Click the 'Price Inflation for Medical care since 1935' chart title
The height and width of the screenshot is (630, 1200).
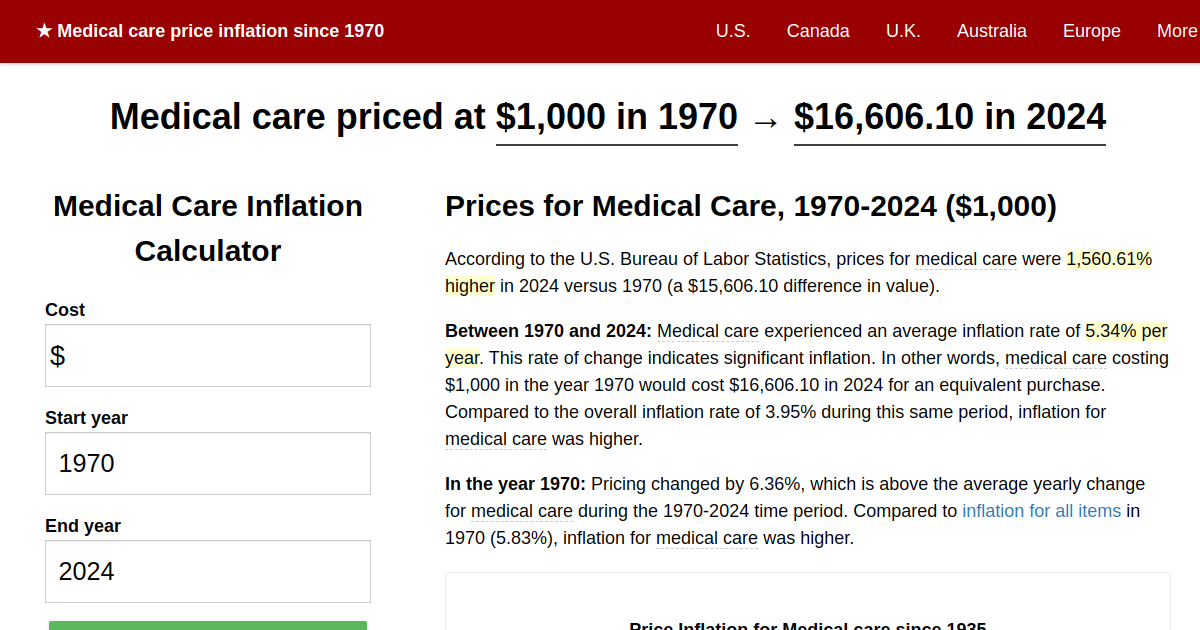point(805,626)
